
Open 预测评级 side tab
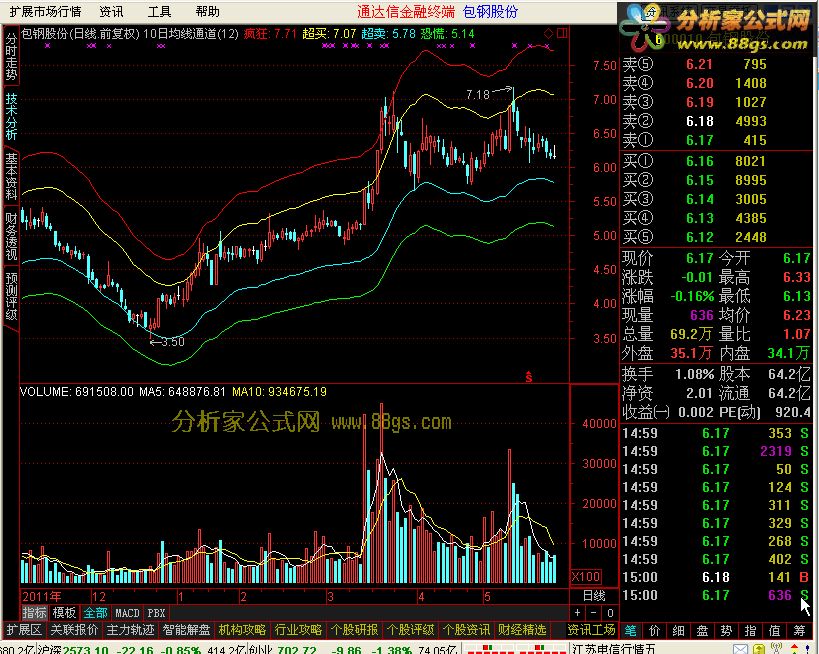[11, 296]
